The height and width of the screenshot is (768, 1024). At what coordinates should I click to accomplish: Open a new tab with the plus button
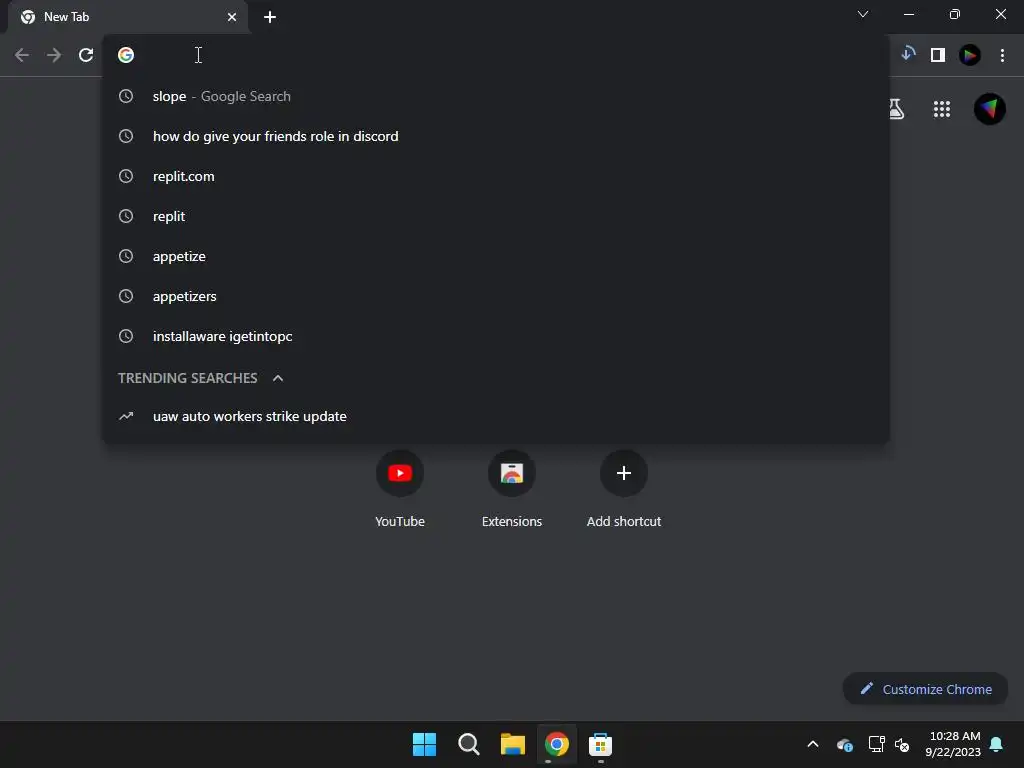270,17
